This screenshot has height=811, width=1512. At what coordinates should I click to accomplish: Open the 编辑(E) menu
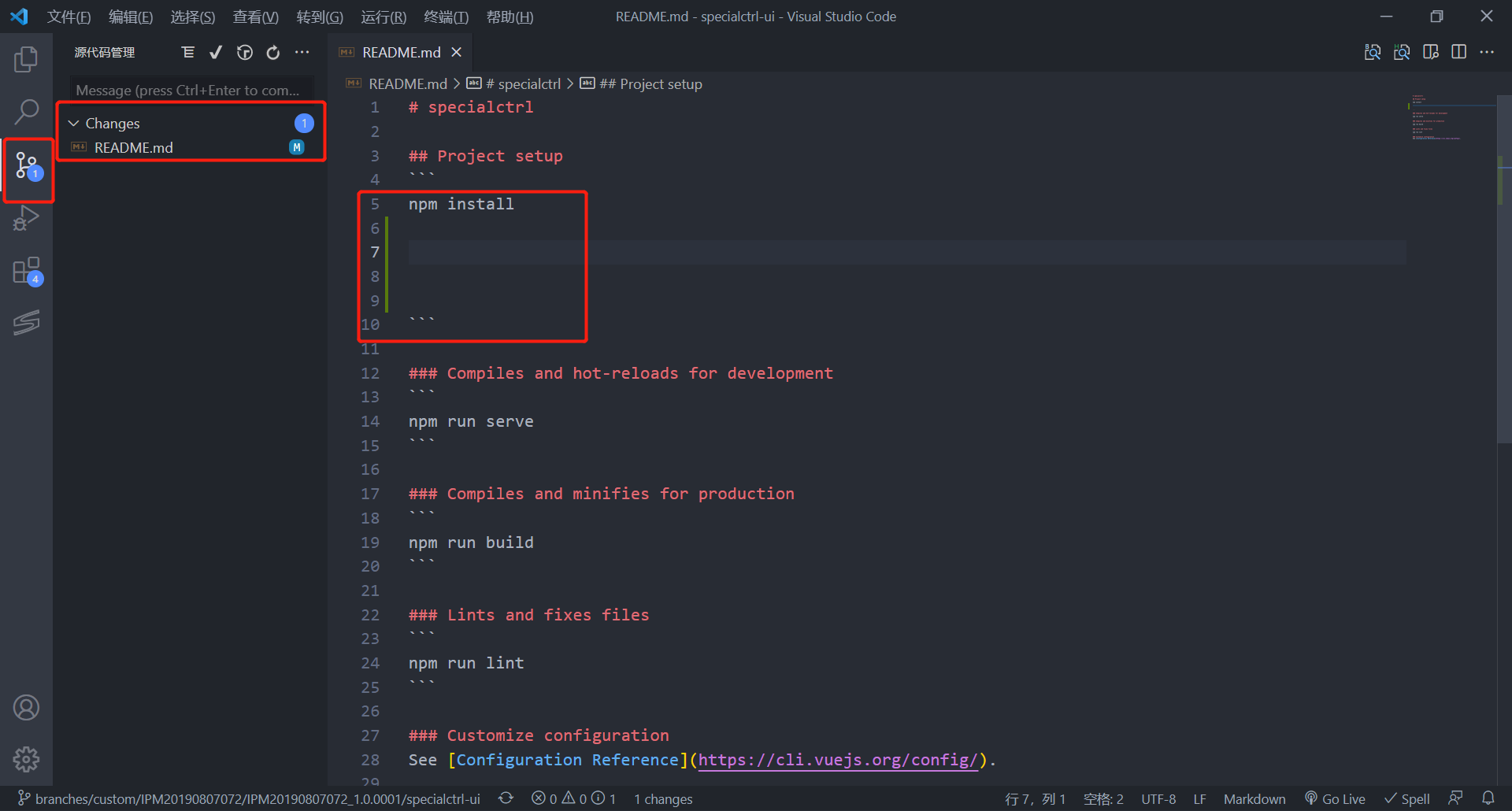[x=131, y=17]
